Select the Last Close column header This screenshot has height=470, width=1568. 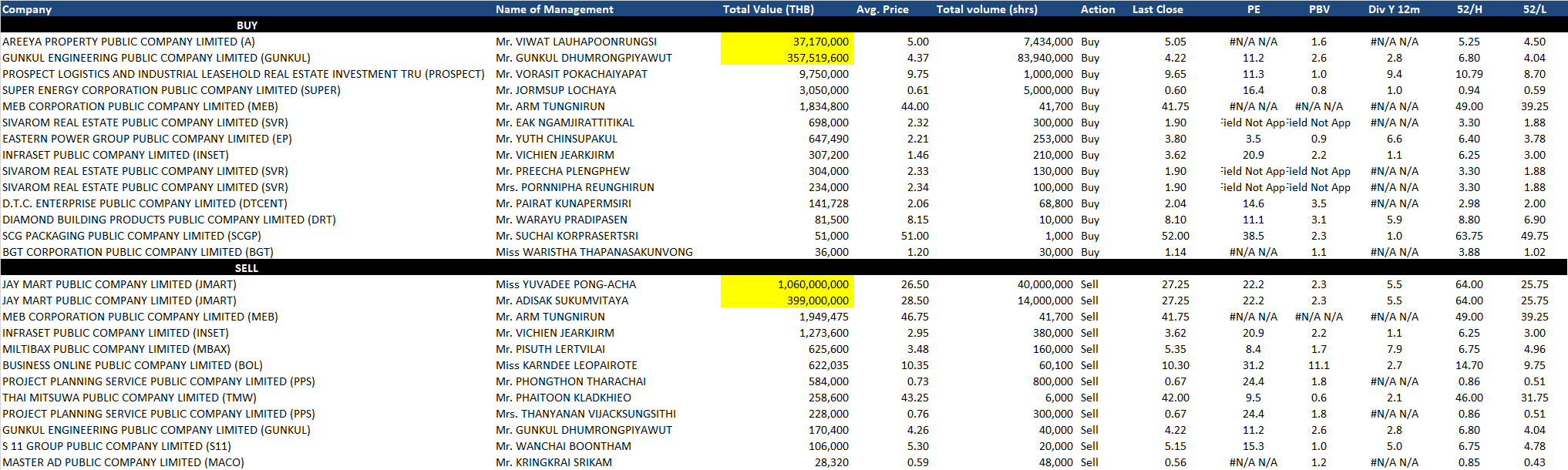(x=1157, y=9)
